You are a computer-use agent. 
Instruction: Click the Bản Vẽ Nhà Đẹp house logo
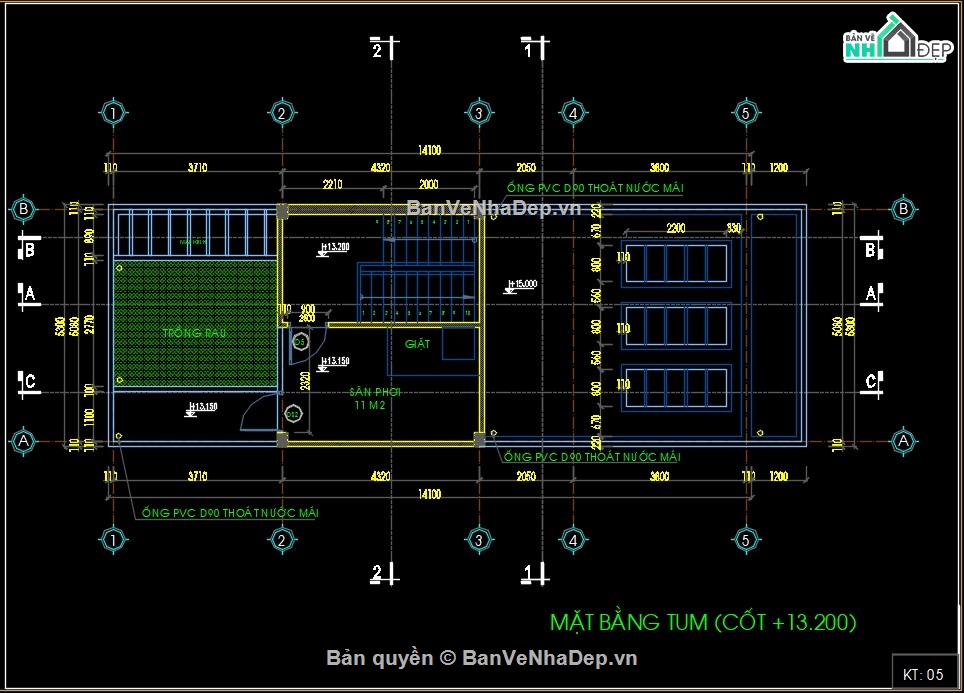(898, 38)
